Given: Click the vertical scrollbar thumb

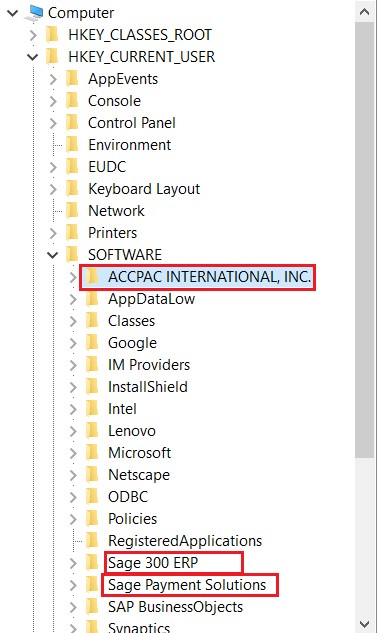Looking at the screenshot, I should 364,240.
